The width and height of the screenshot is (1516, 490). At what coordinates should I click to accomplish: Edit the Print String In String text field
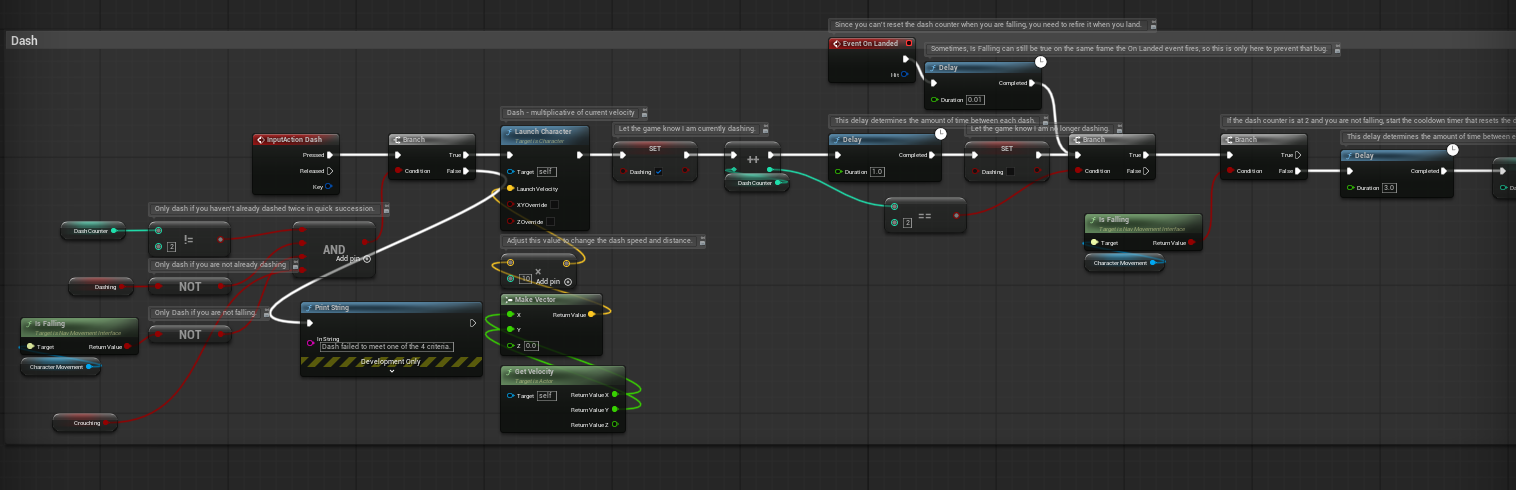coord(386,346)
